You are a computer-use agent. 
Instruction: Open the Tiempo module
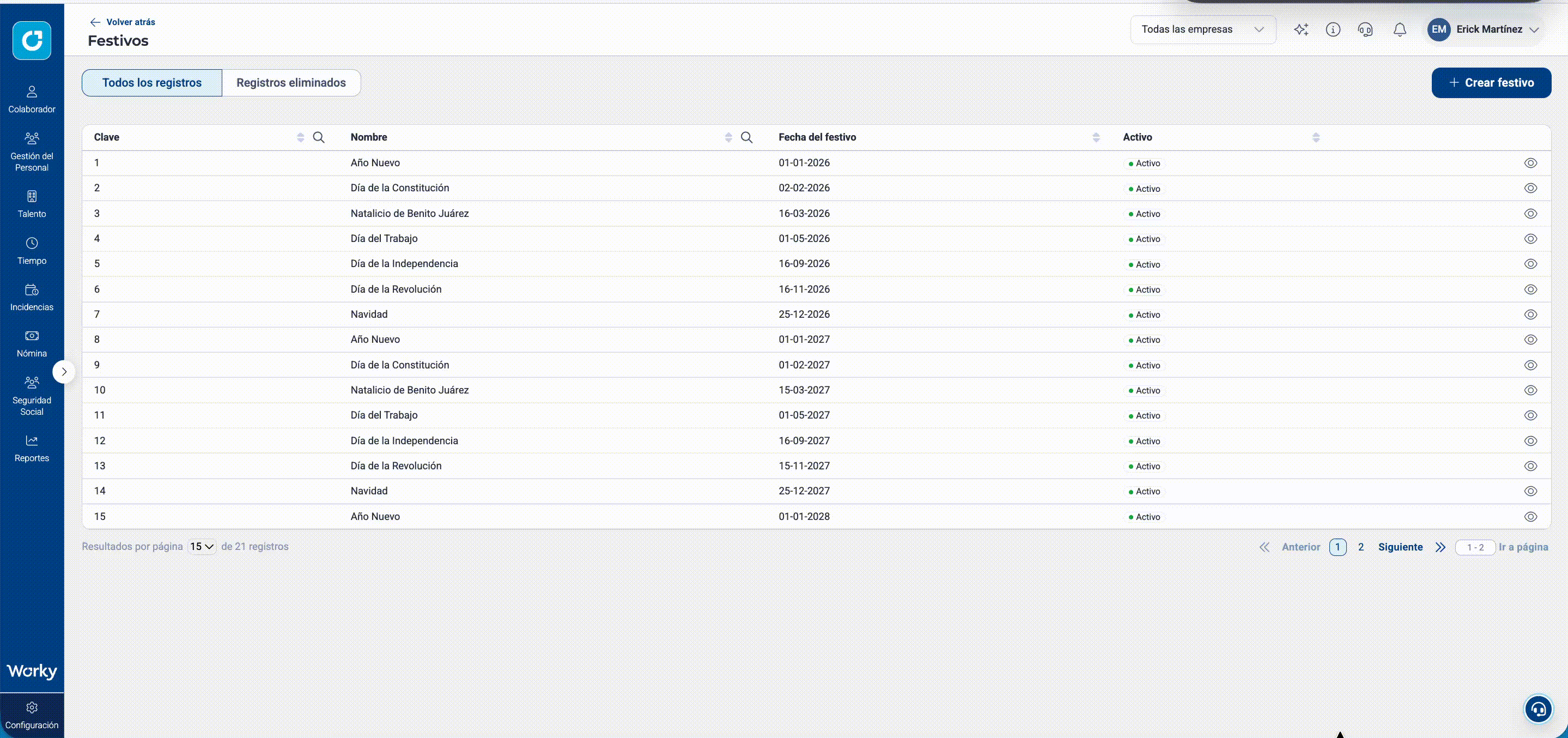(x=32, y=251)
